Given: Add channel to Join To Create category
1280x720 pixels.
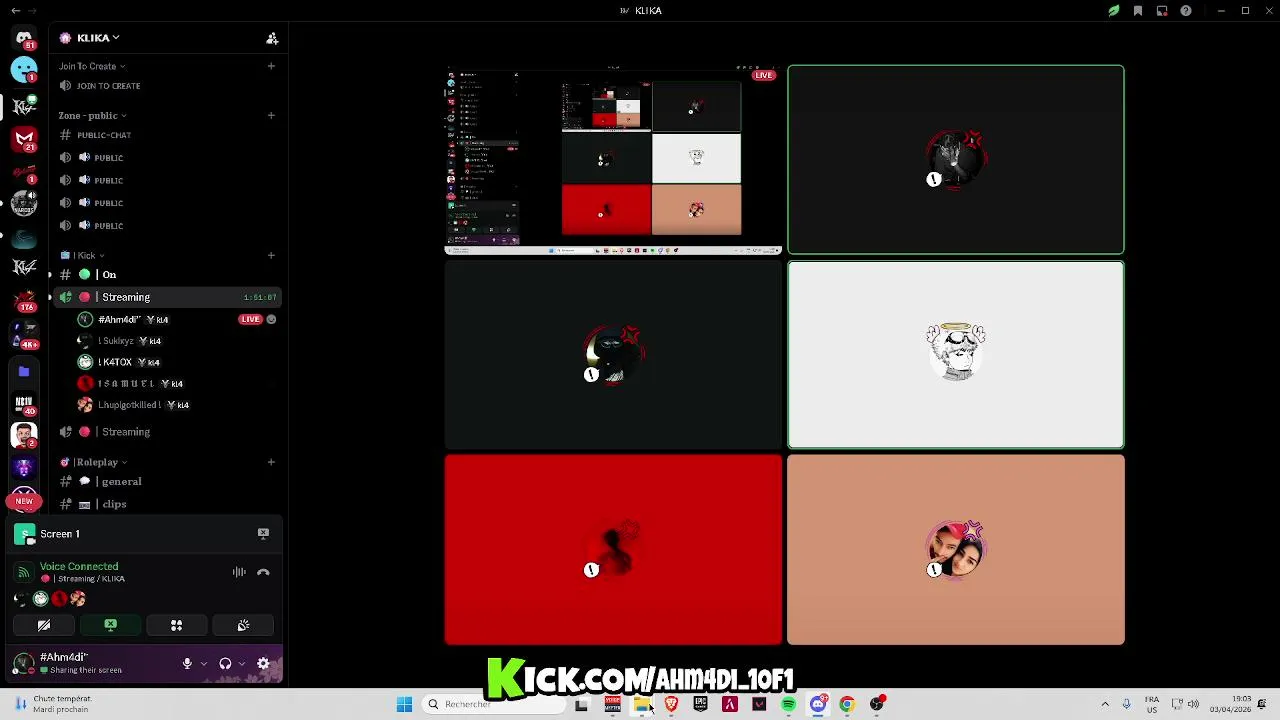Looking at the screenshot, I should (x=271, y=66).
